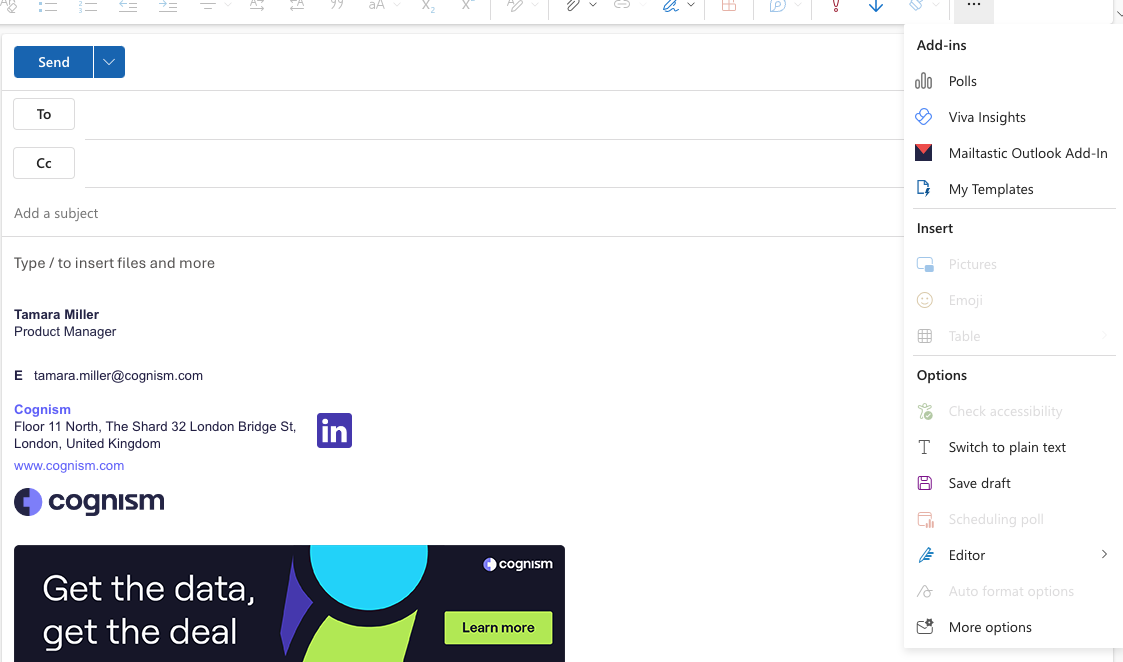The width and height of the screenshot is (1123, 662).
Task: Toggle superscript formatting
Action: 468,6
